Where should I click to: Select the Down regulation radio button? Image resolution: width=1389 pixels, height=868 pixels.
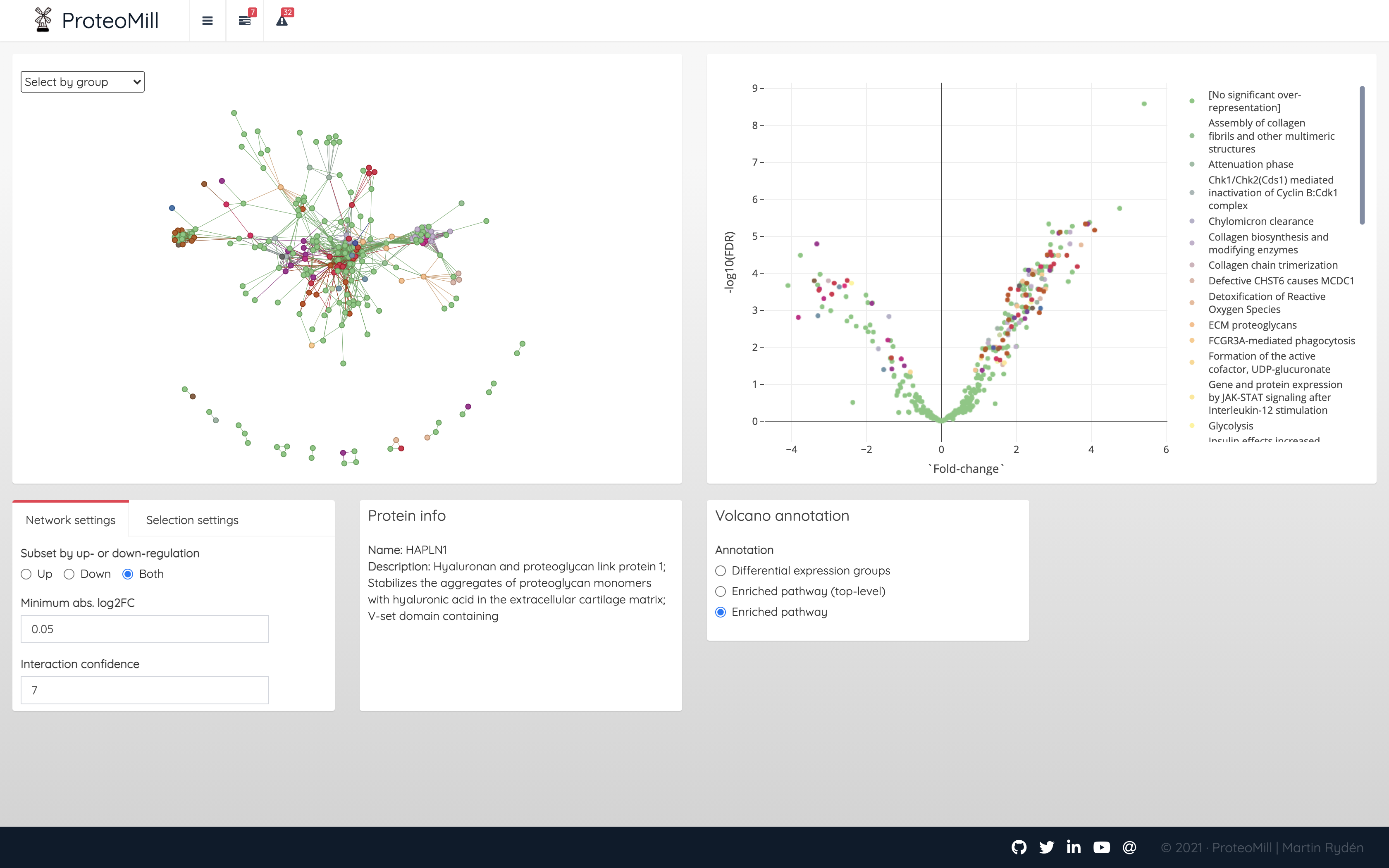click(x=69, y=574)
